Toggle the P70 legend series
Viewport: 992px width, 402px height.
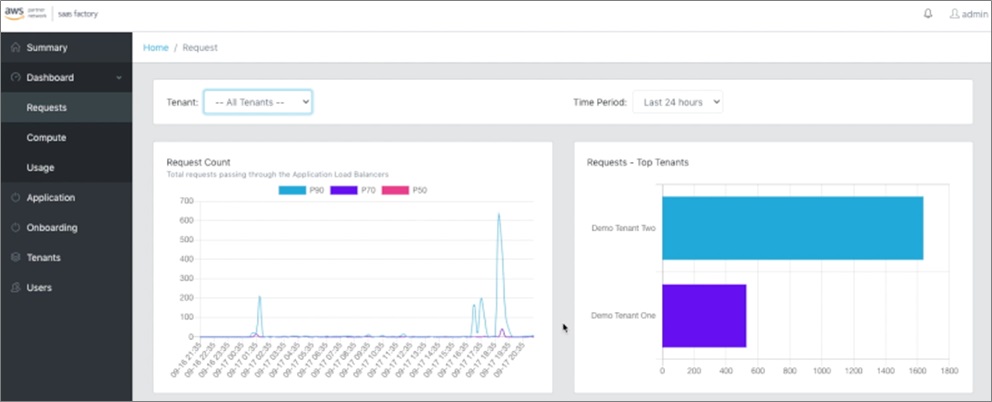click(353, 190)
